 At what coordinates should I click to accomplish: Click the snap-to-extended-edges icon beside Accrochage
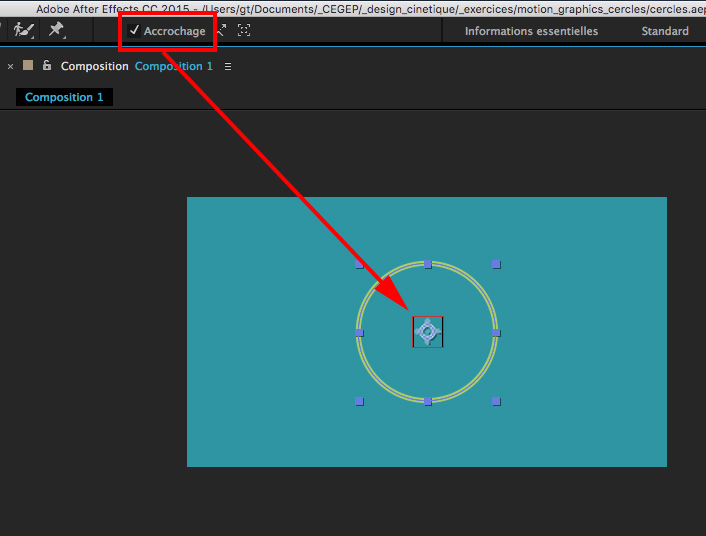tap(221, 30)
